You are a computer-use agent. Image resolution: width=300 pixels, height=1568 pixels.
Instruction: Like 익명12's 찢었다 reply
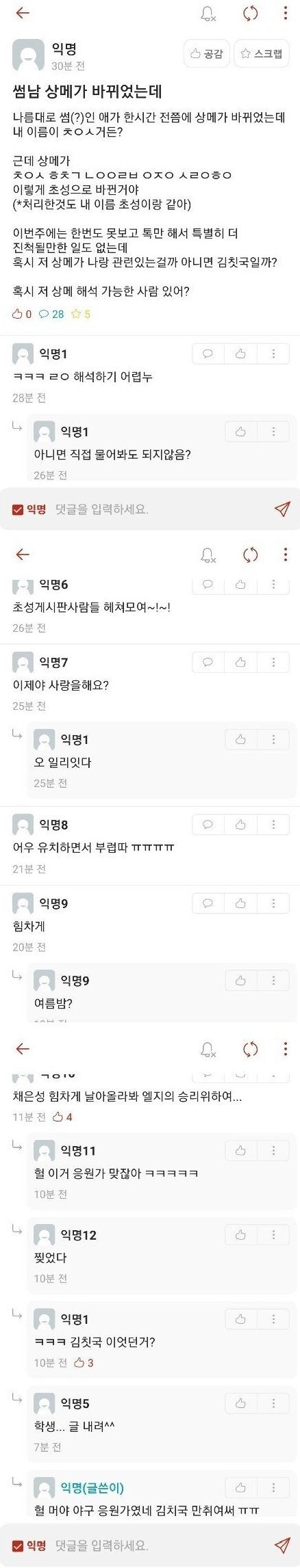click(240, 1235)
